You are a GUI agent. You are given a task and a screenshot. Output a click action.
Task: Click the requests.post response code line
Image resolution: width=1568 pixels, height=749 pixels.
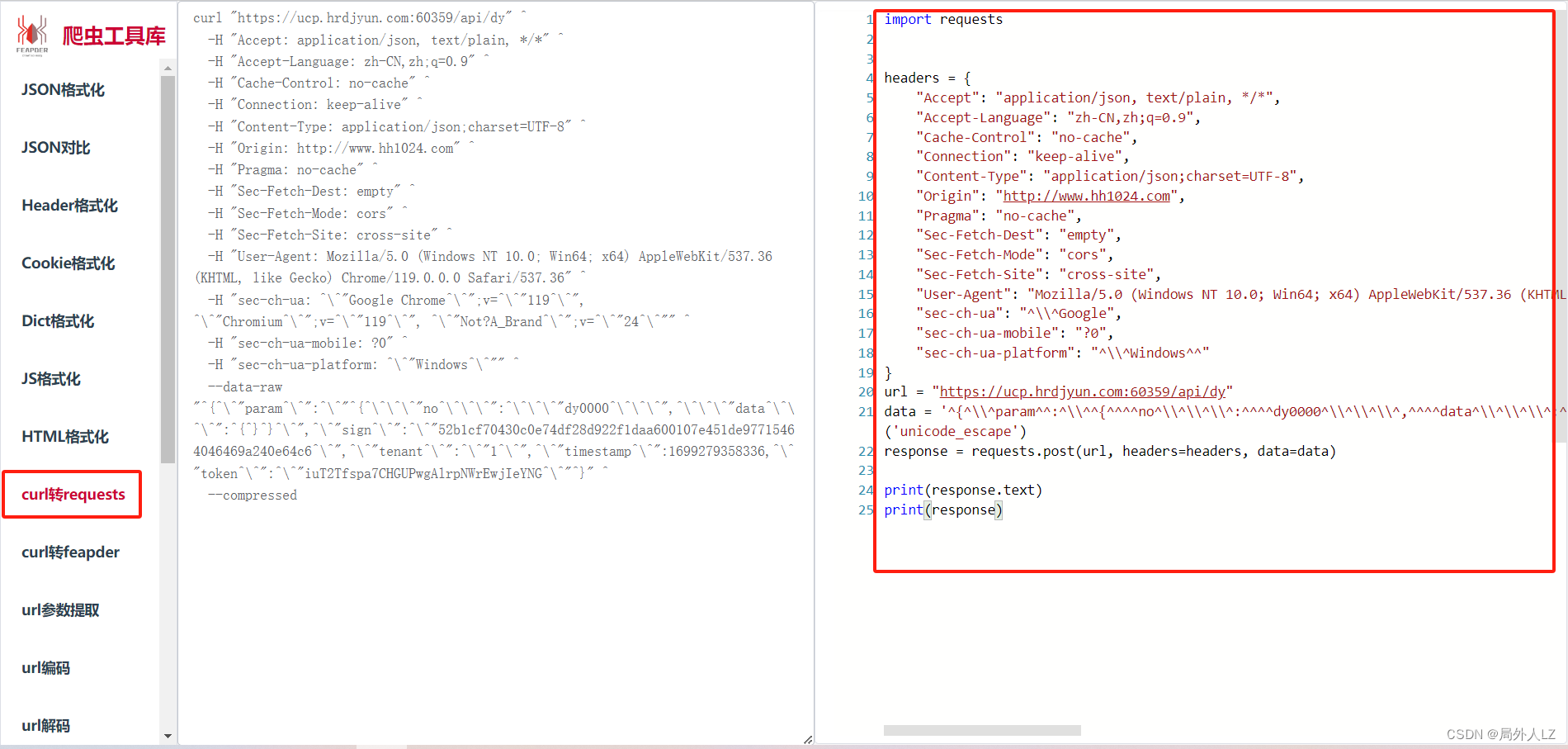[x=1110, y=451]
